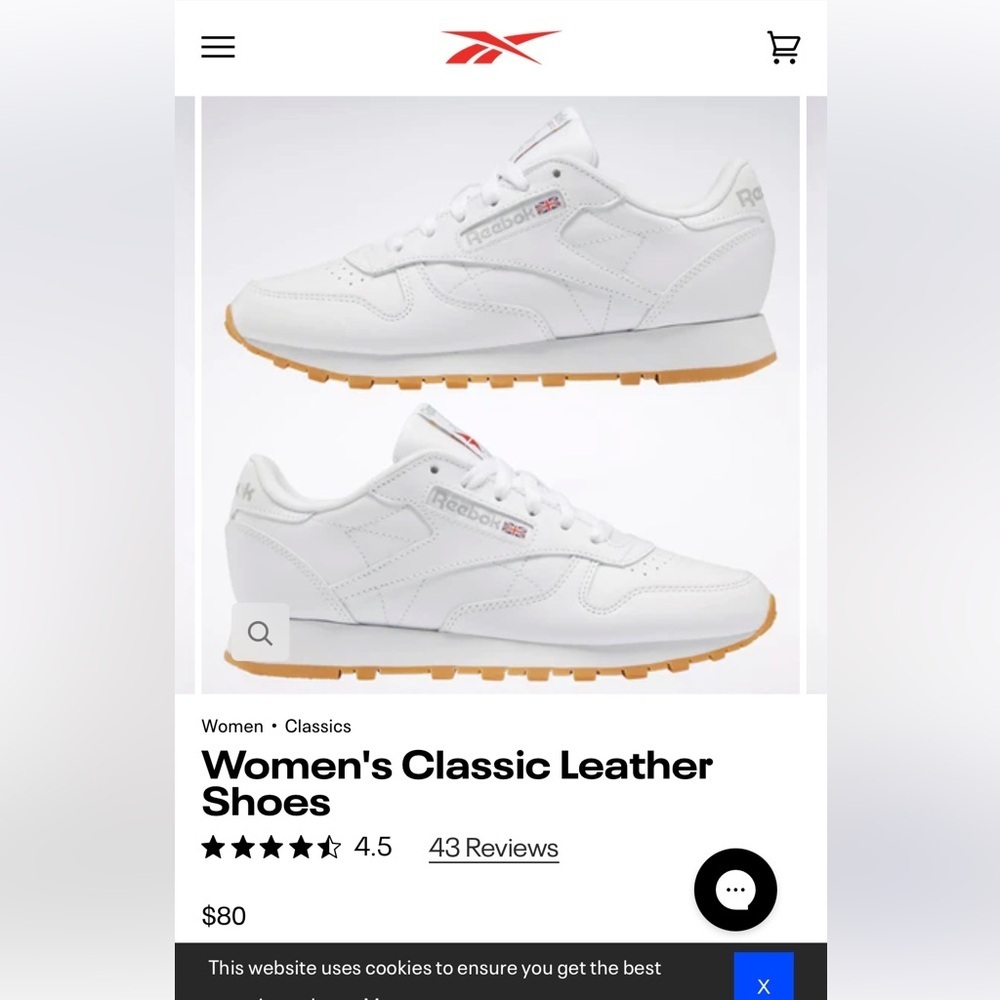
Task: Open the live chat bubble
Action: click(x=735, y=890)
